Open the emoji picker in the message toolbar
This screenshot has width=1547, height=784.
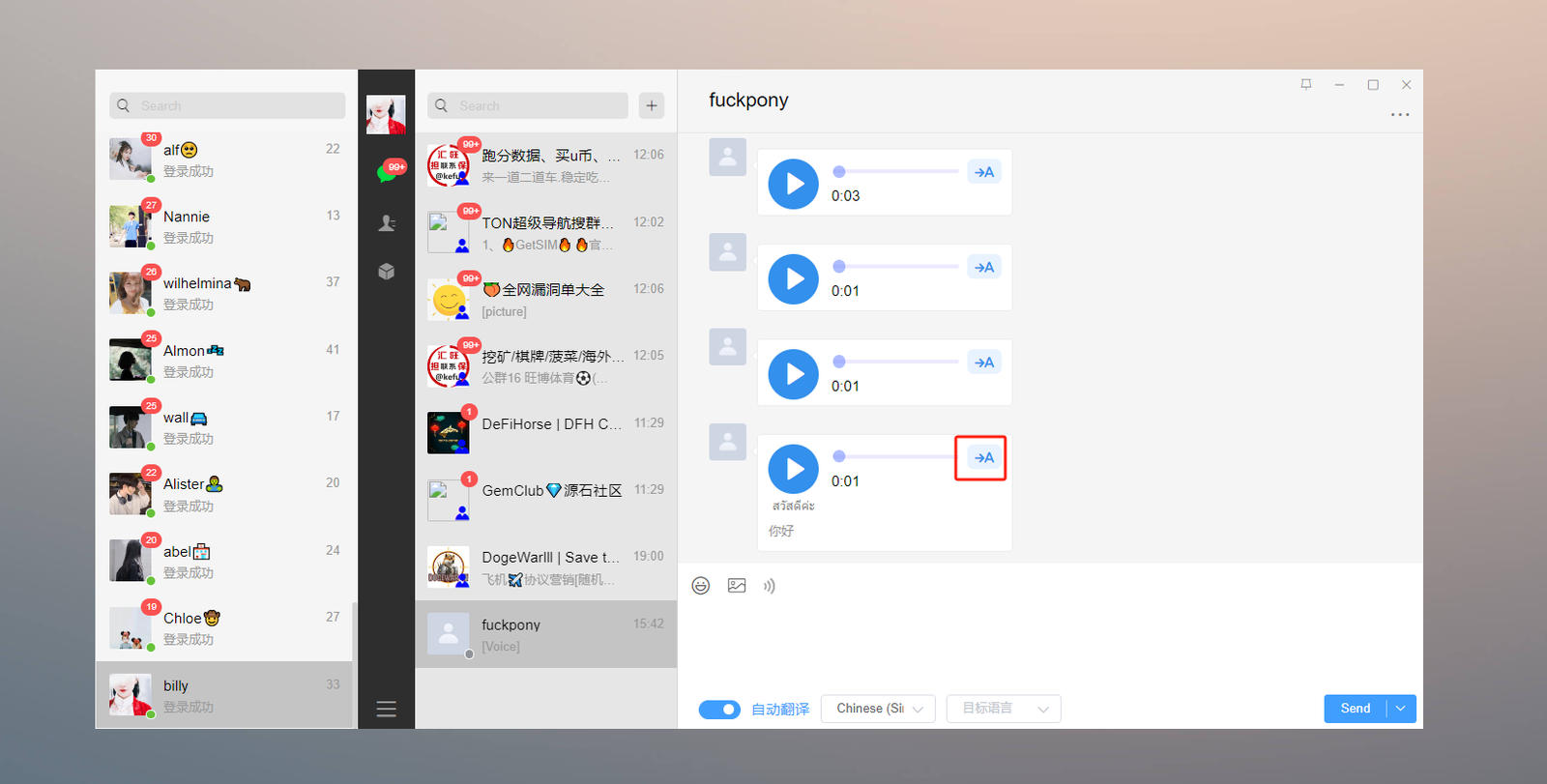click(701, 586)
